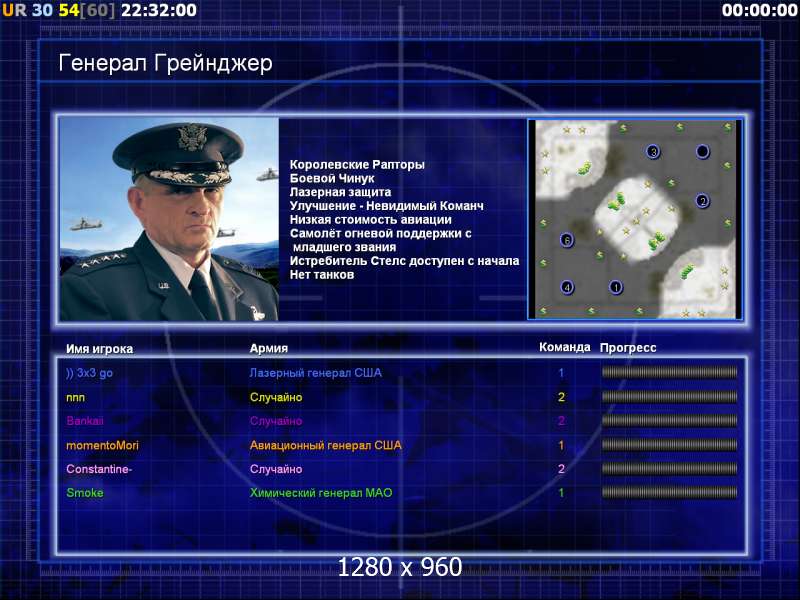Click the "1280 x 960" resolution label
Viewport: 800px width, 600px height.
click(x=400, y=567)
